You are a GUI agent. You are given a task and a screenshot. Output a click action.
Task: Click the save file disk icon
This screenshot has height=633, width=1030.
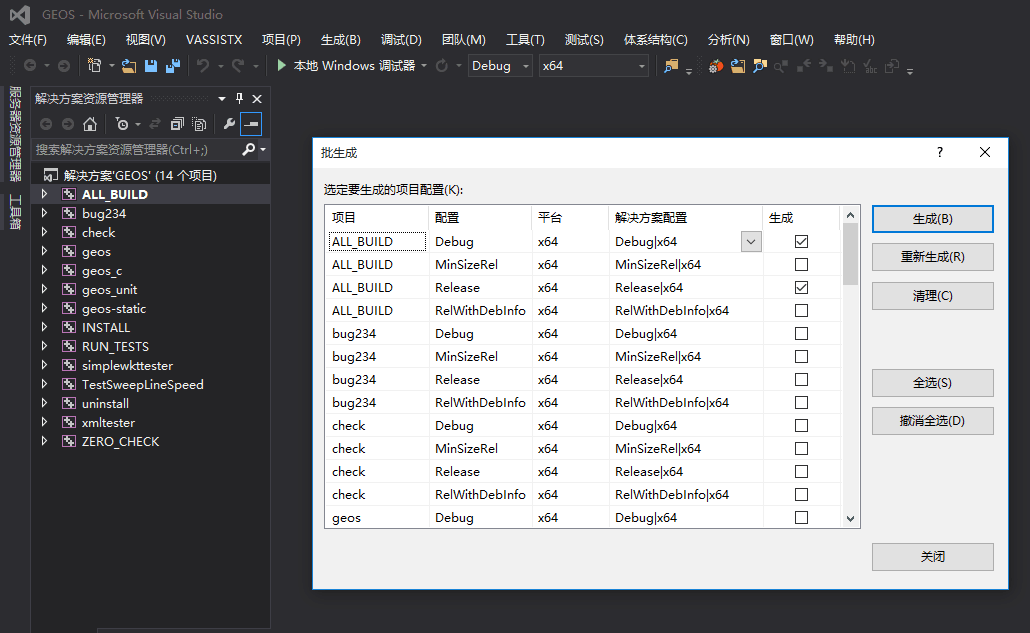(x=151, y=66)
